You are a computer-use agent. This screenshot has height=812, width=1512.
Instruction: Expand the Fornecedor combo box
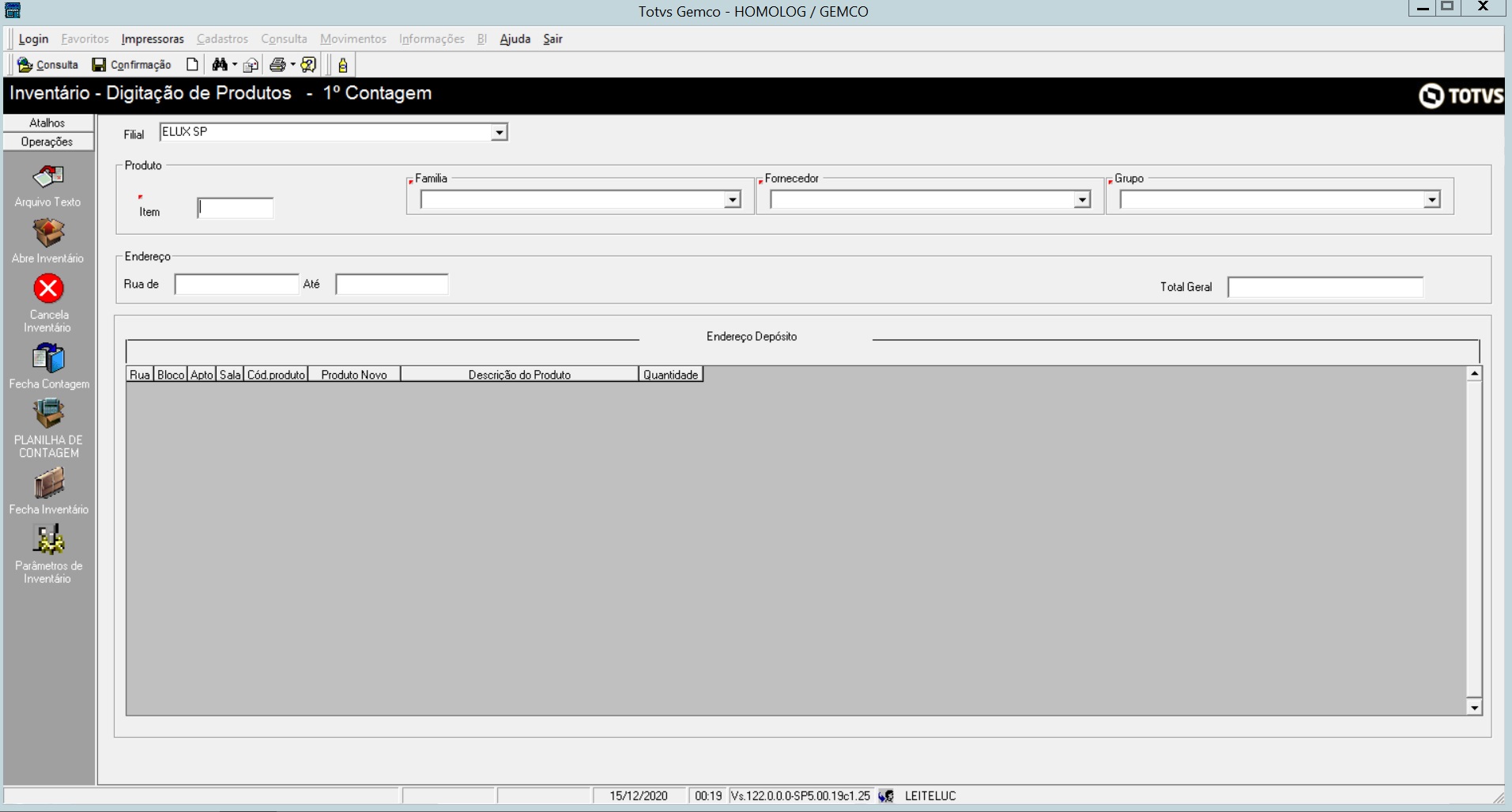tap(1082, 200)
